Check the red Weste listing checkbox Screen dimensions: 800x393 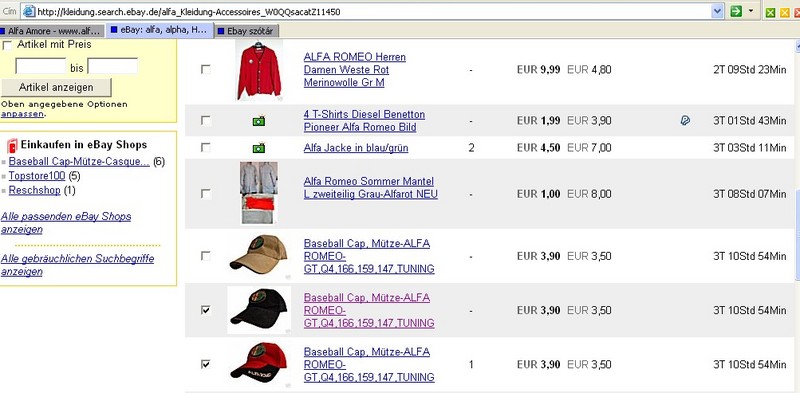206,69
